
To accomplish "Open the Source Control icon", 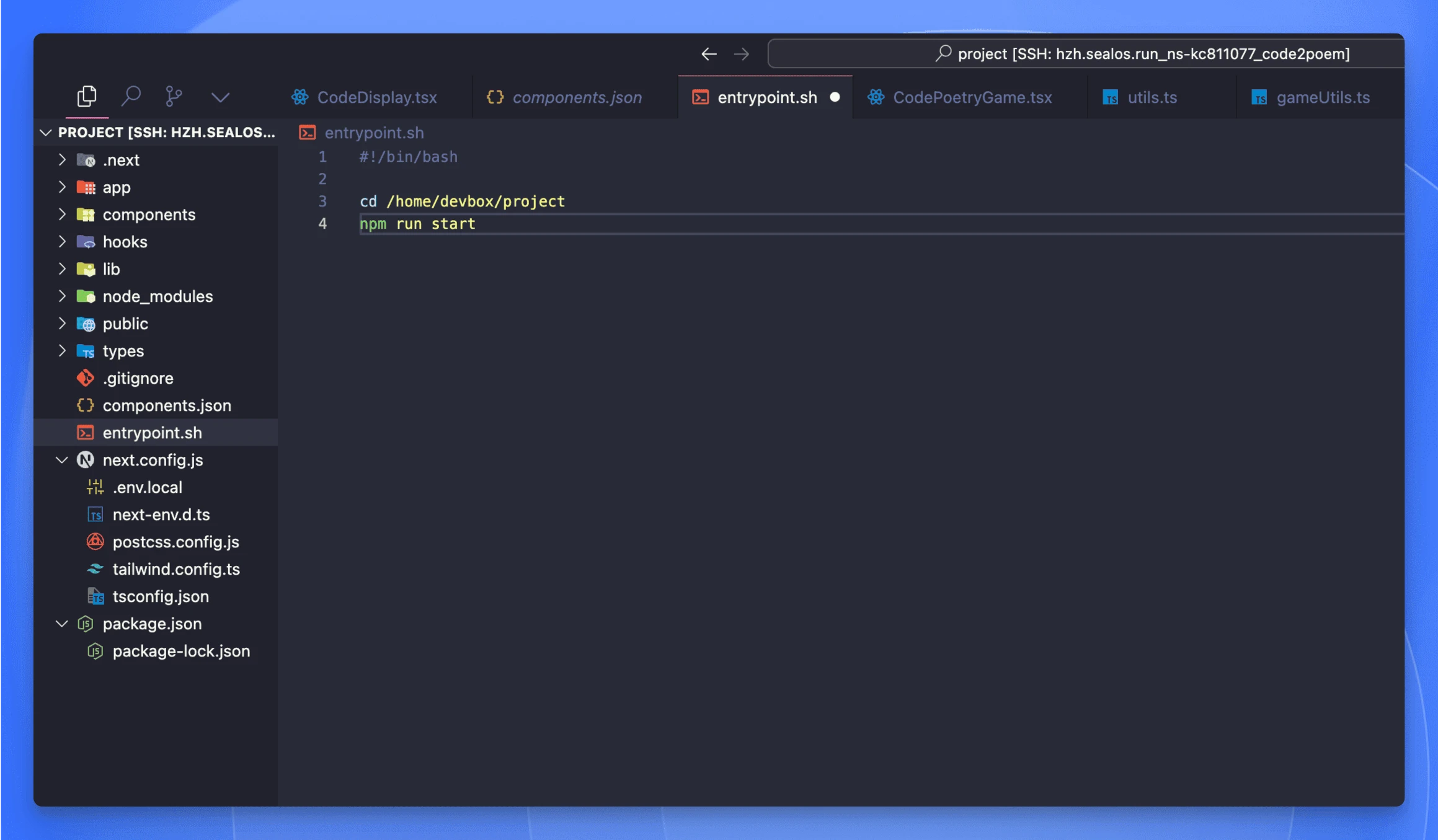I will pyautogui.click(x=174, y=96).
